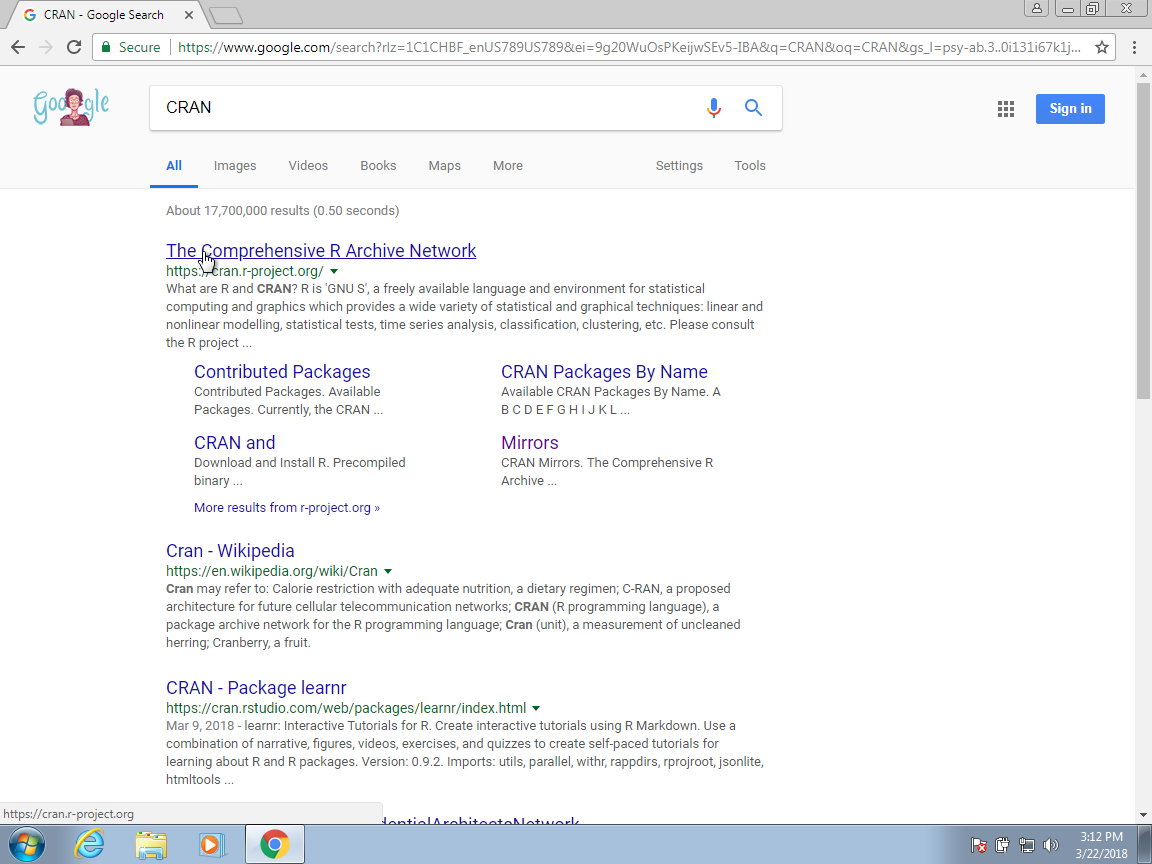Image resolution: width=1152 pixels, height=864 pixels.
Task: Switch to the Images tab
Action: [235, 166]
